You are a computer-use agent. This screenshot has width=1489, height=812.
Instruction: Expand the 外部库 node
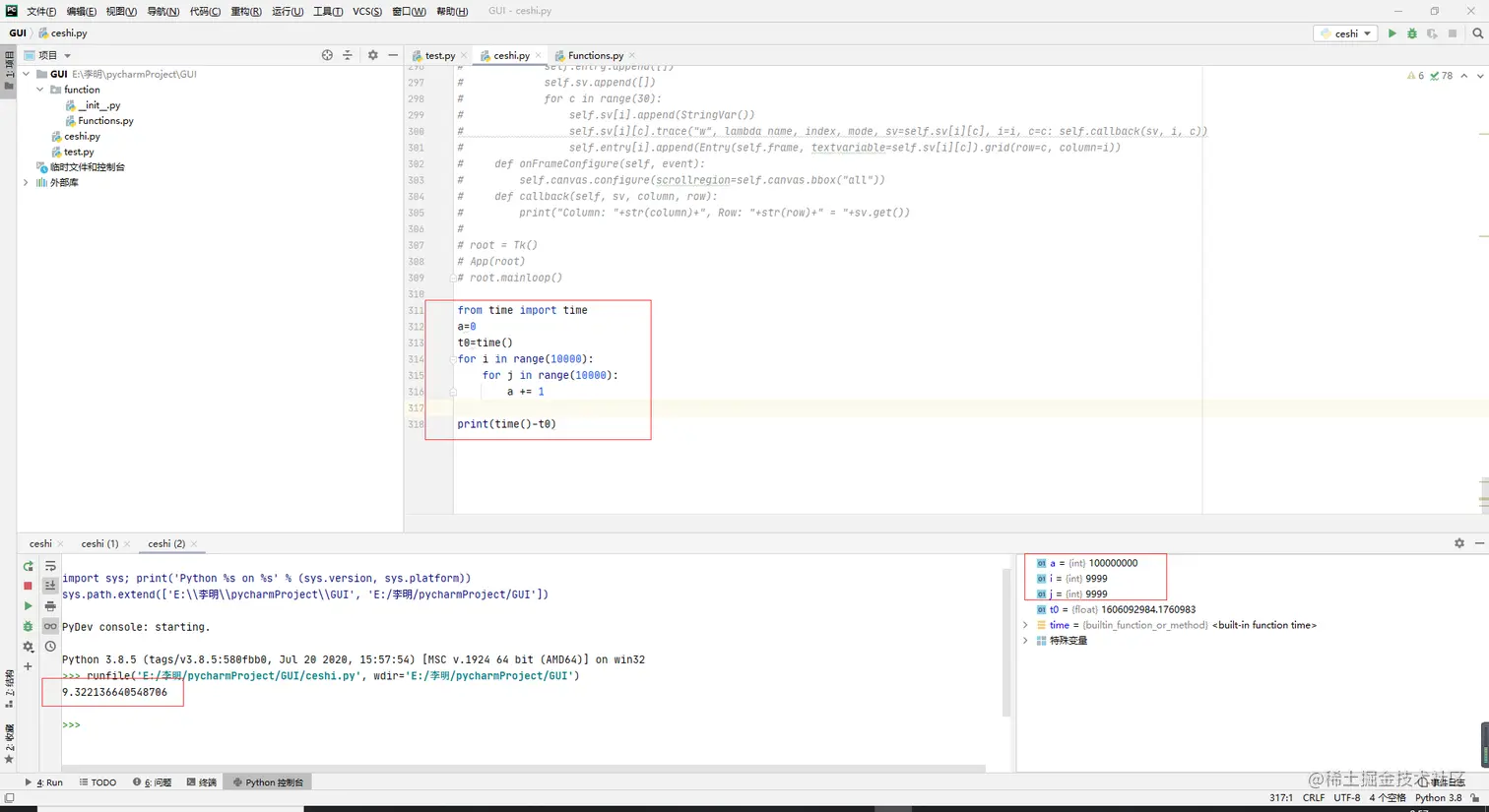27,183
